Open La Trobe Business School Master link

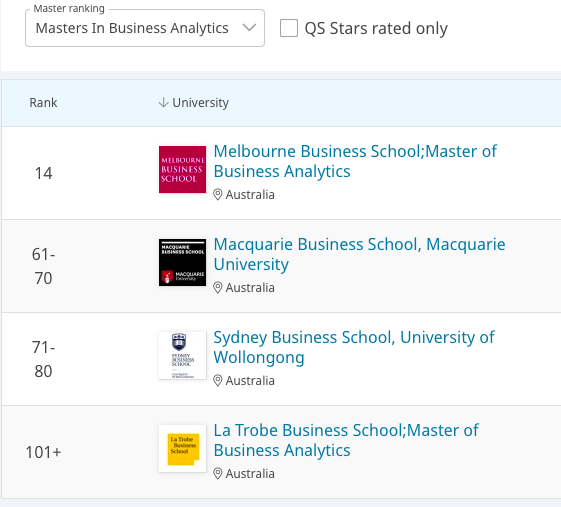[346, 440]
